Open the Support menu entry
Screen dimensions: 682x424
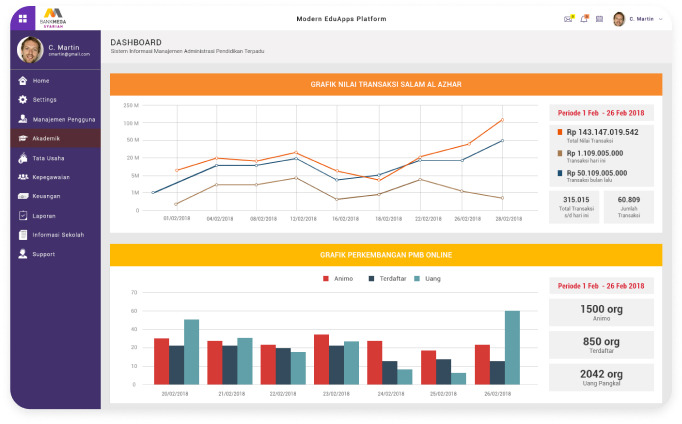tap(43, 254)
